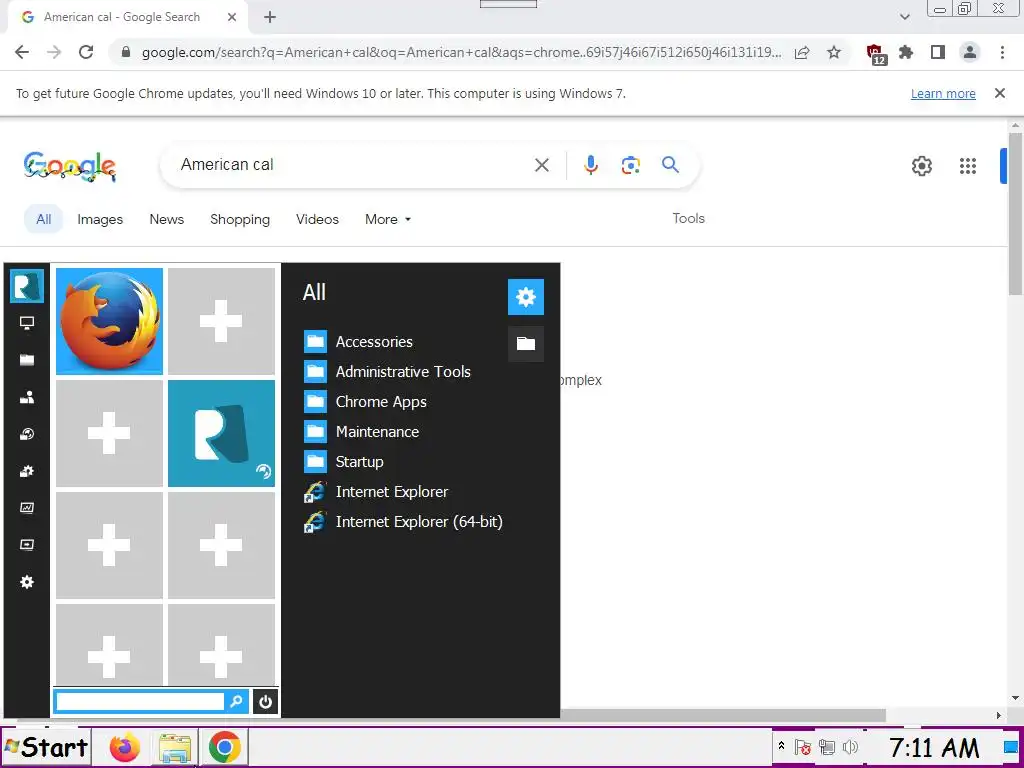This screenshot has height=768, width=1024.
Task: Submit the Google search with the magnifier icon
Action: [671, 165]
